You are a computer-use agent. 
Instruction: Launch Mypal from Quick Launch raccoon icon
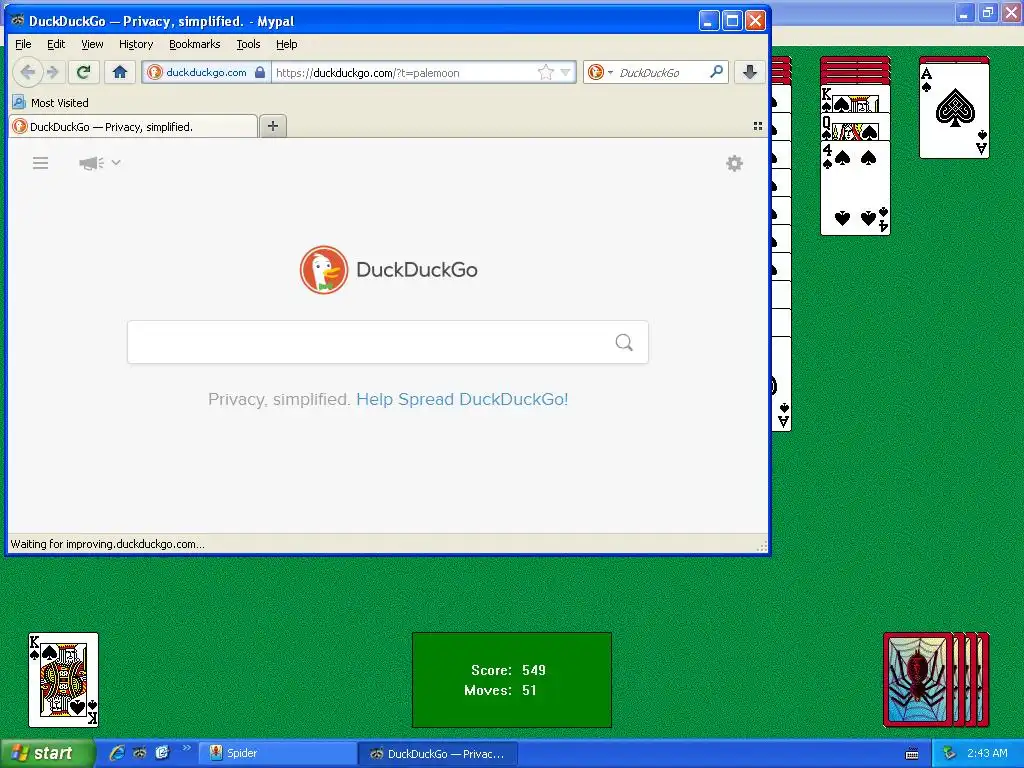pyautogui.click(x=140, y=752)
